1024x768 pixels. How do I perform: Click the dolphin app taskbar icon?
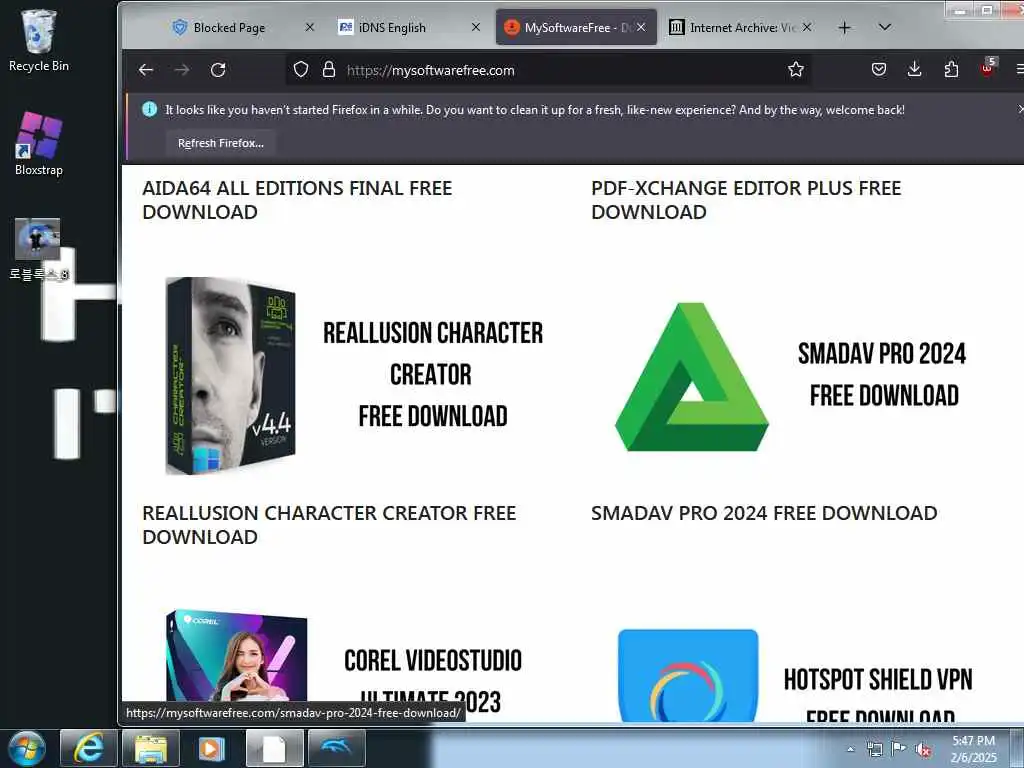[x=336, y=748]
